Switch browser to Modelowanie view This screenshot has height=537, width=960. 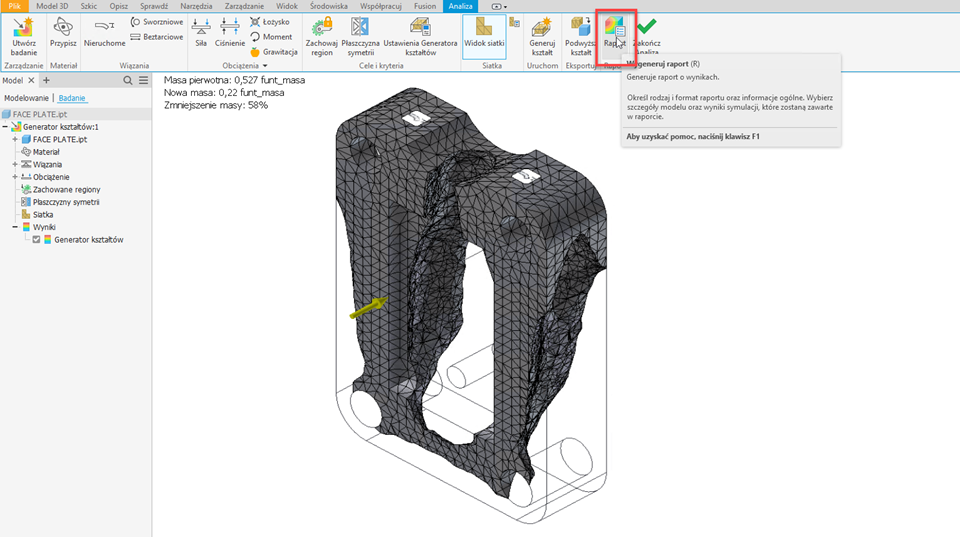[26, 98]
